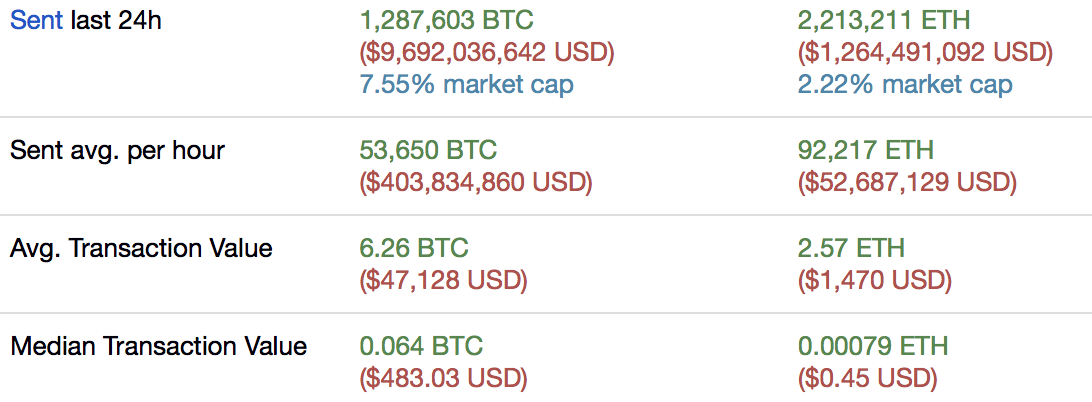Screen dimensions: 1092x402
Task: Select the $403,834,860 USD hourly value
Action: pyautogui.click(x=476, y=183)
